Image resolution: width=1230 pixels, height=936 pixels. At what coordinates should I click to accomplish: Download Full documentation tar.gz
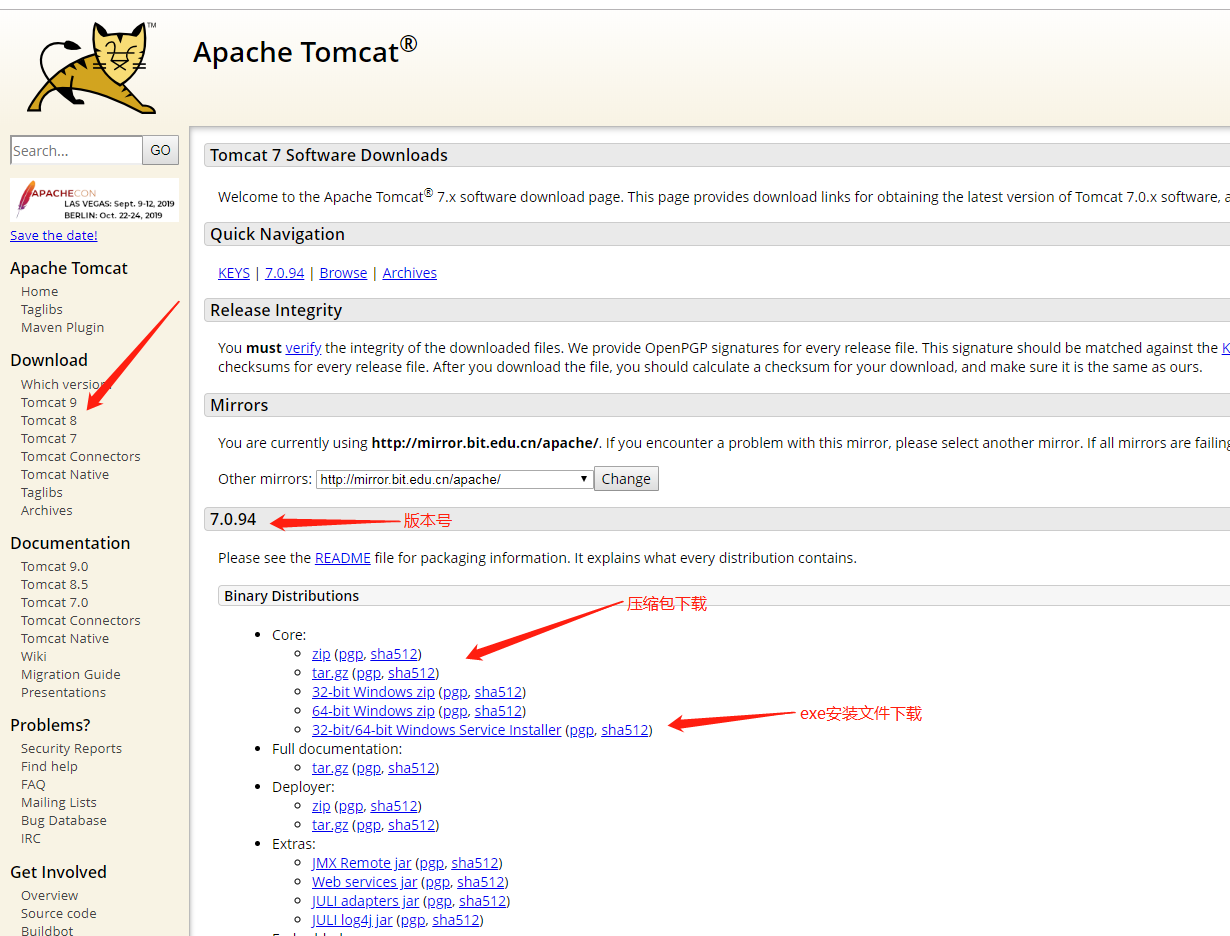click(330, 768)
